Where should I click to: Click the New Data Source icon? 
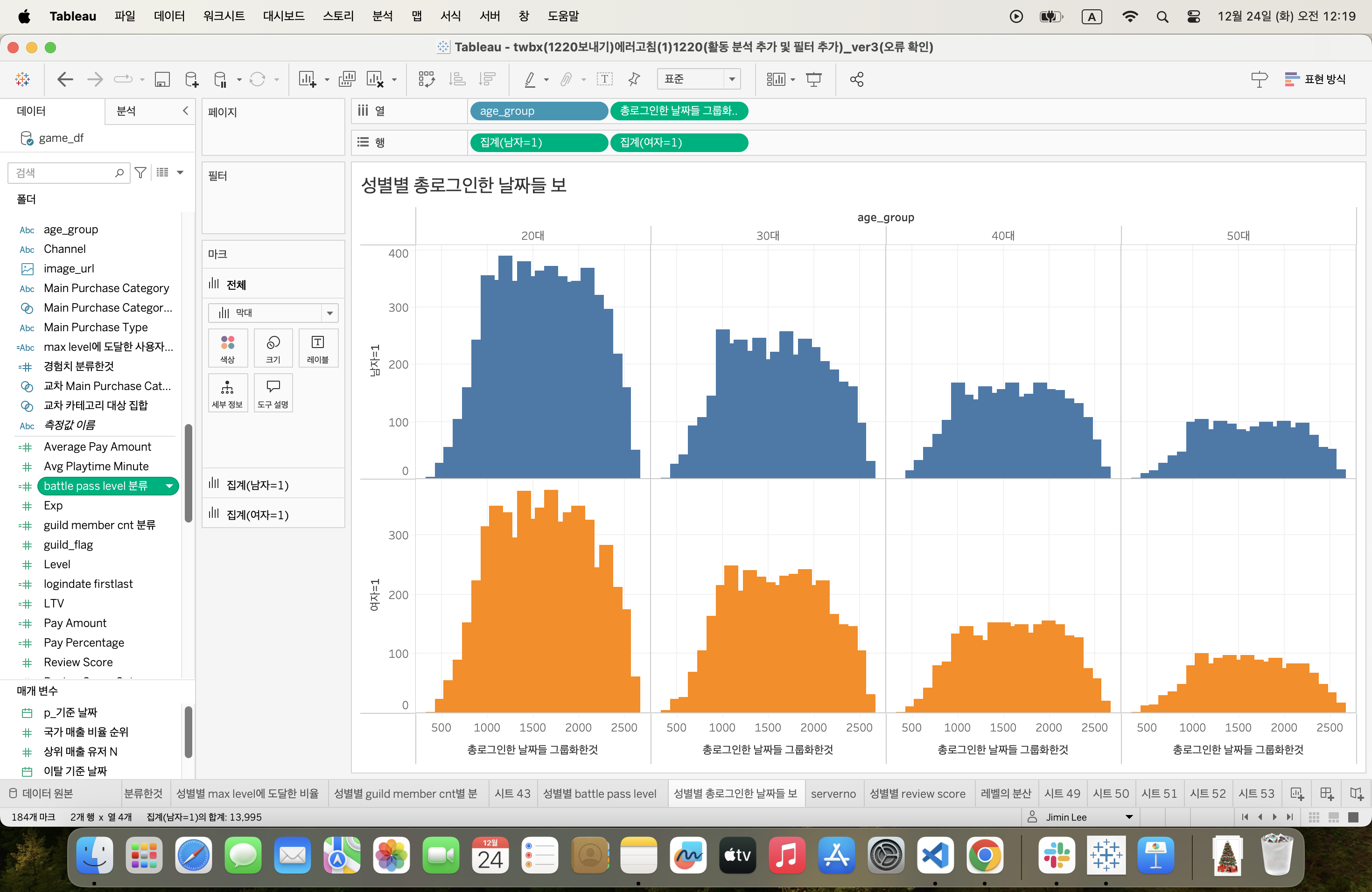tap(191, 79)
